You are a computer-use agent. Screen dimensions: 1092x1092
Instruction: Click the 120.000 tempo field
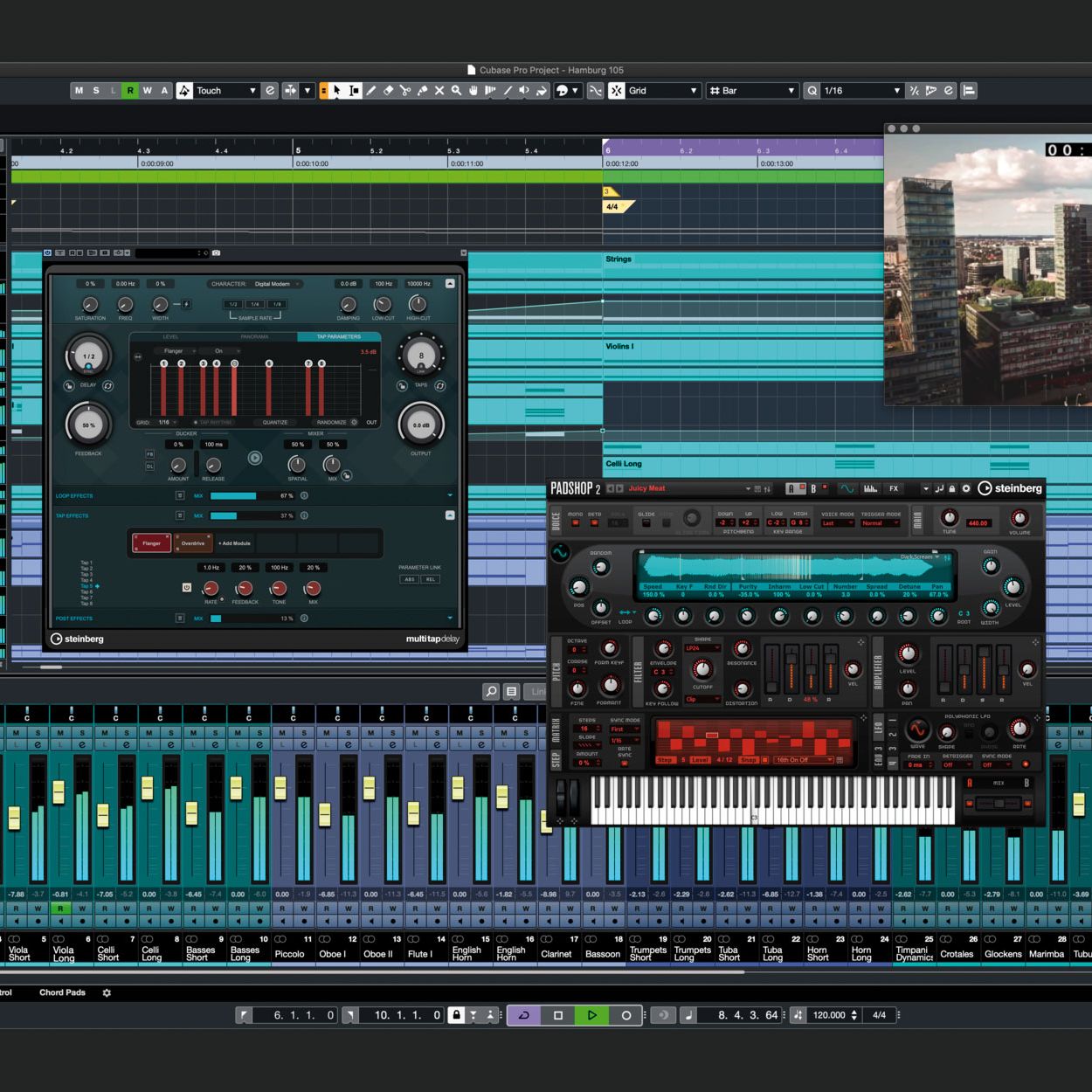[829, 1015]
